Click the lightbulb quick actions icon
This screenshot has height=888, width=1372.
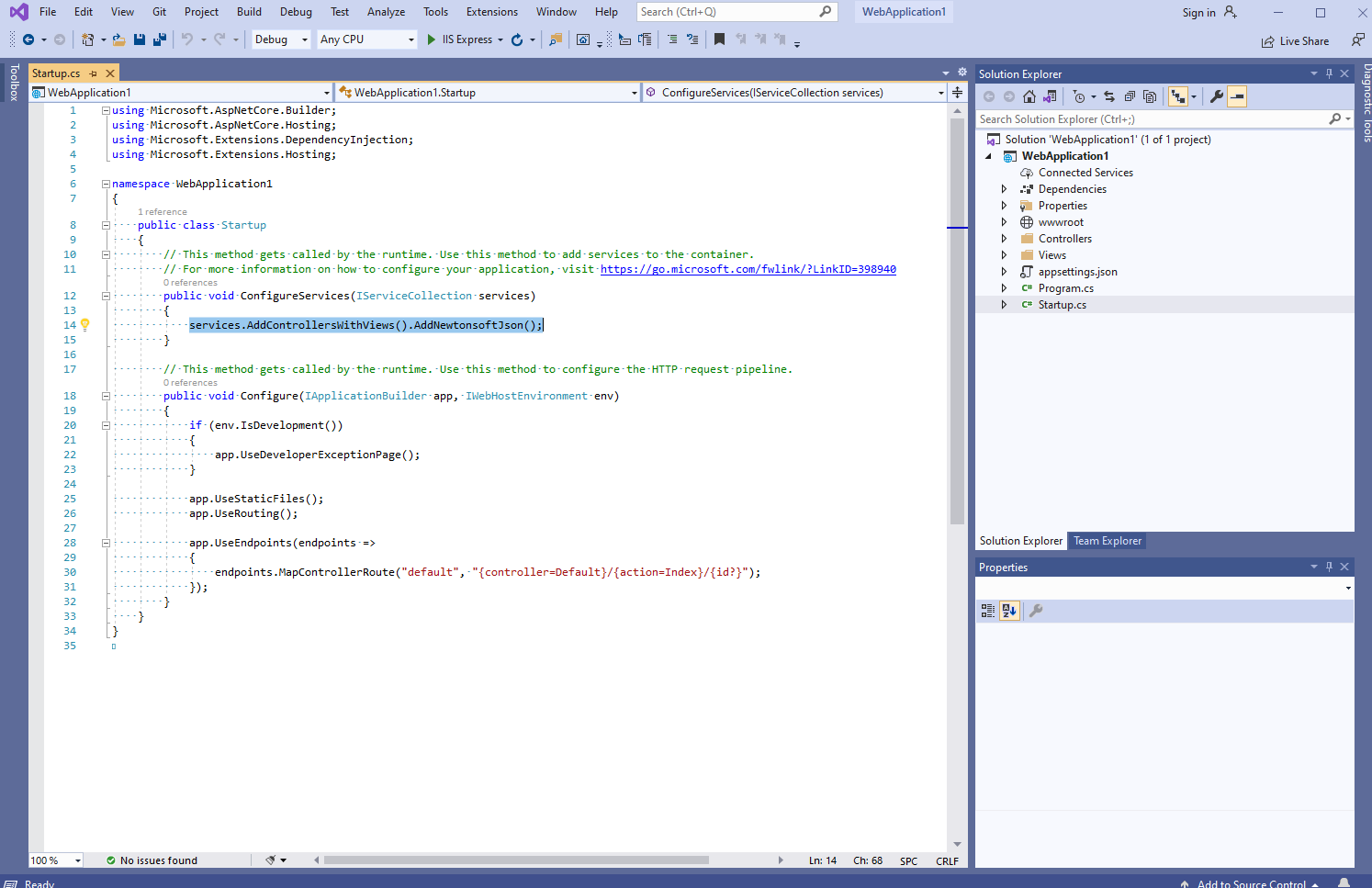click(84, 324)
